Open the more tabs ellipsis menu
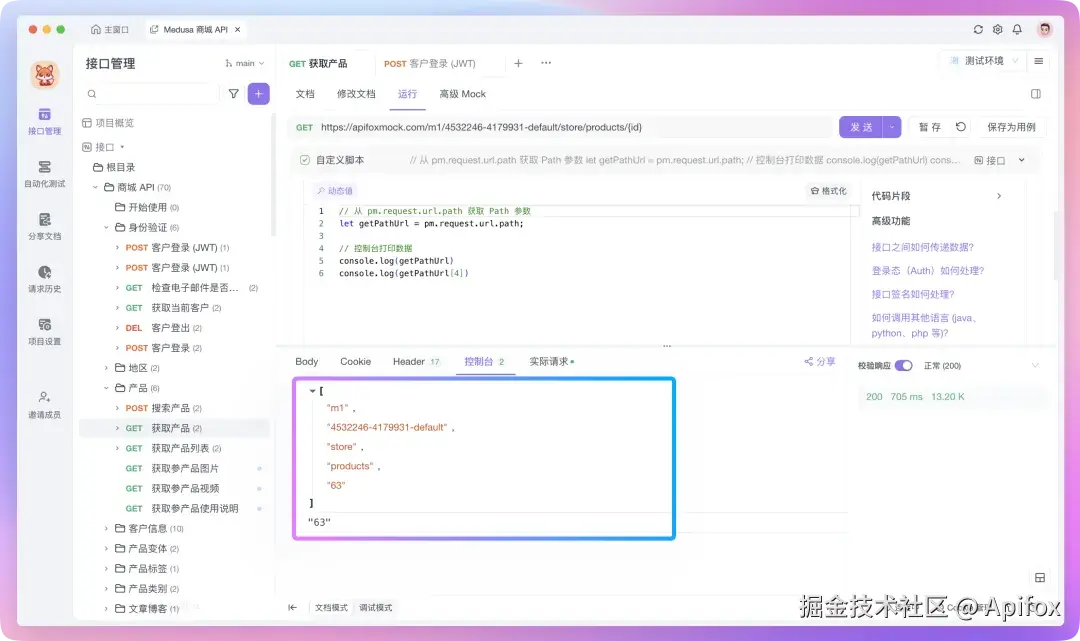 click(546, 63)
